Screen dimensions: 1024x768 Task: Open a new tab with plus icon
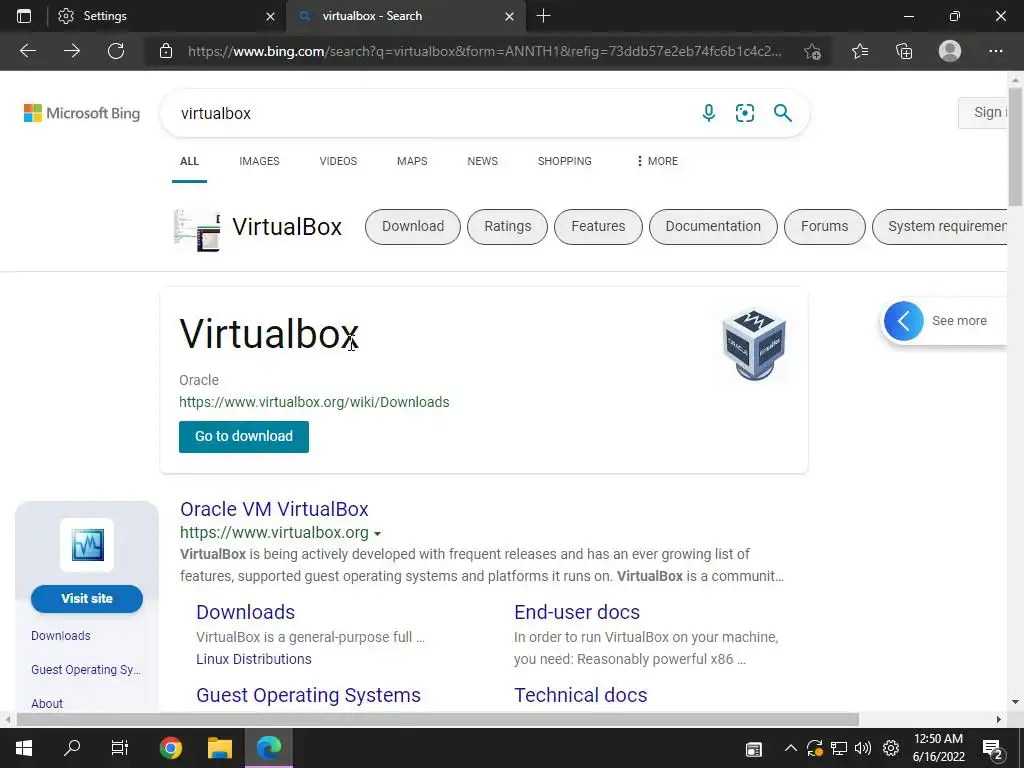point(543,16)
